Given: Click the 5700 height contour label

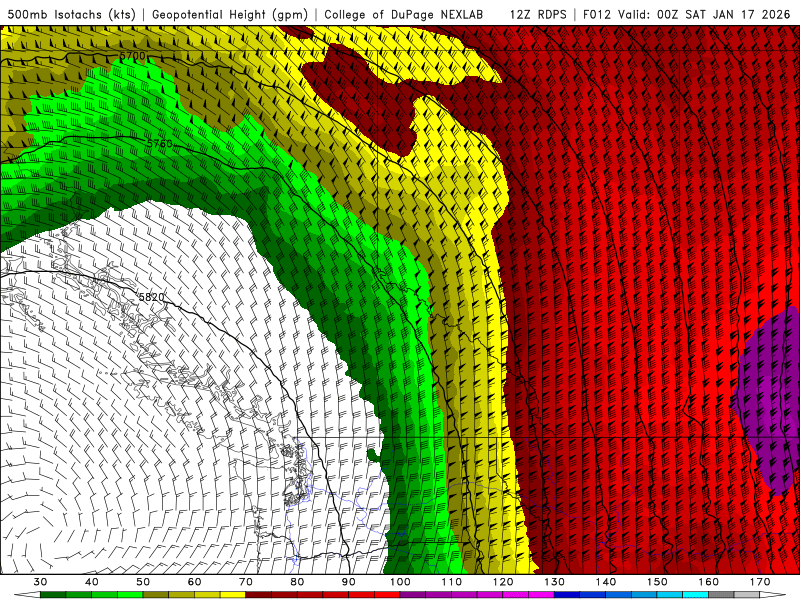Looking at the screenshot, I should pos(132,56).
